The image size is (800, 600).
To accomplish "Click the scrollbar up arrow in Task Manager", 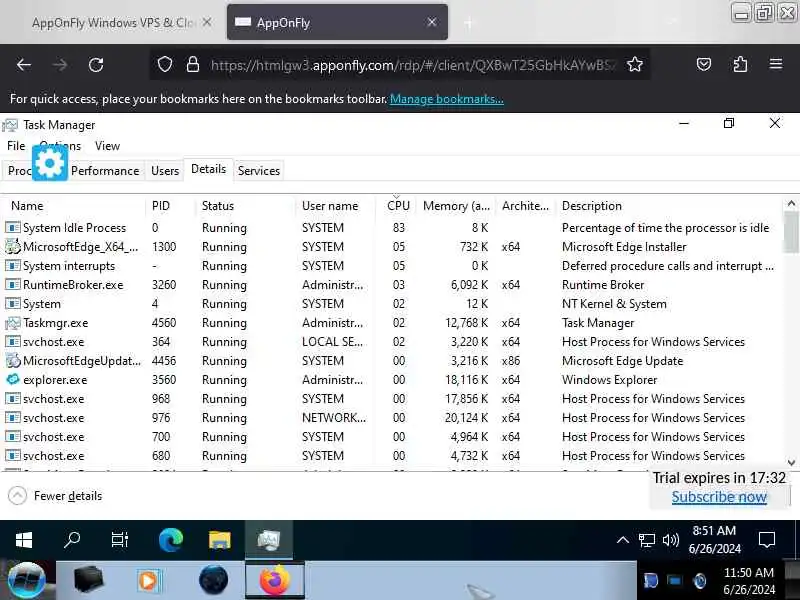I will (791, 204).
